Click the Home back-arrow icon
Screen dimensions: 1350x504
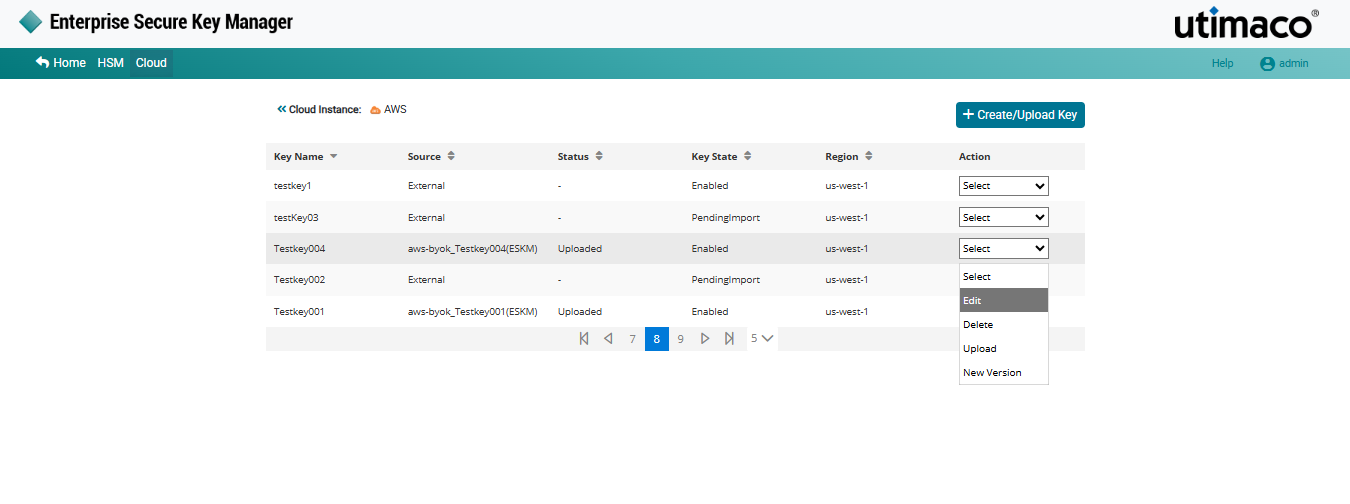point(42,62)
